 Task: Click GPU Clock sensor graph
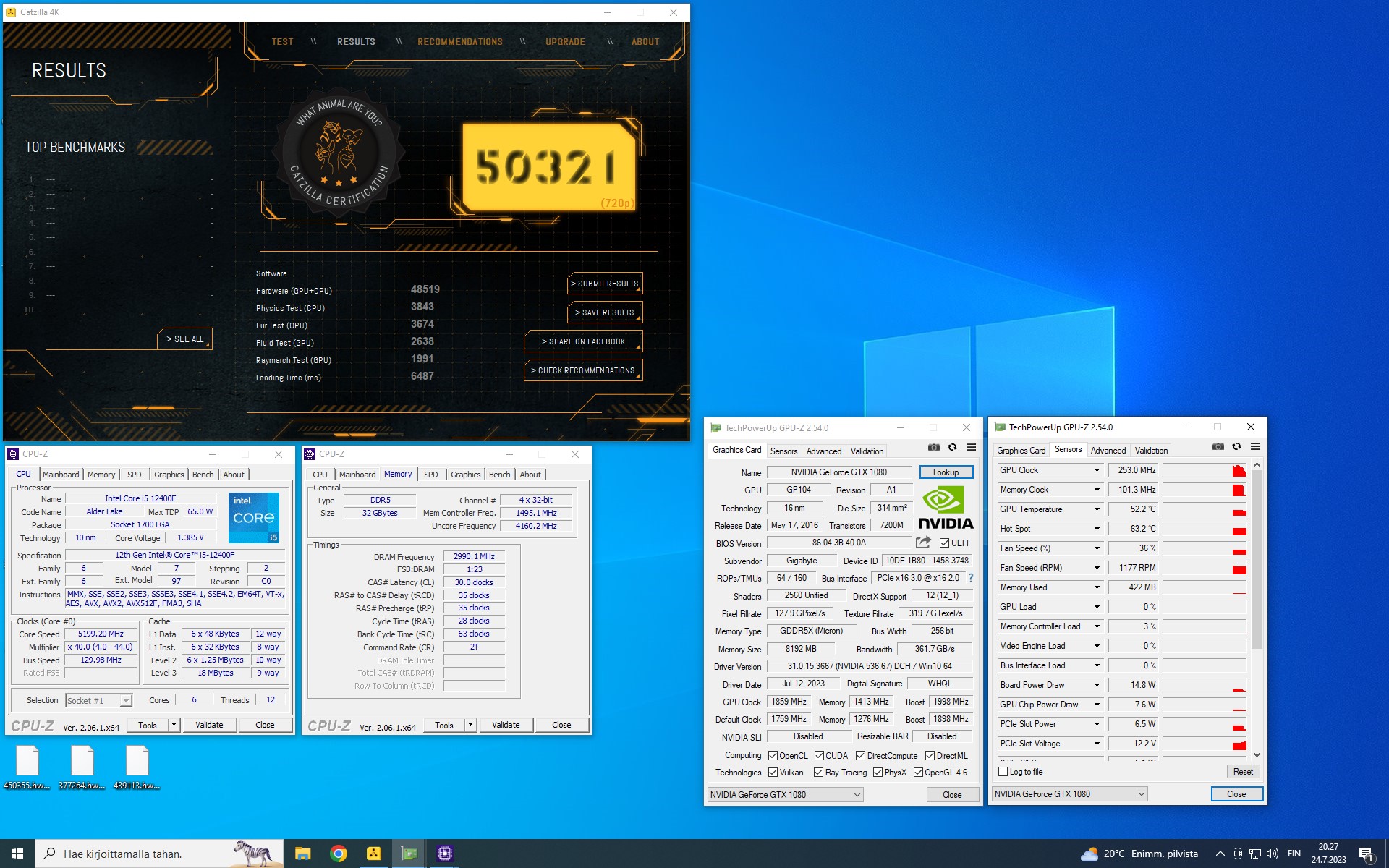[x=1205, y=470]
